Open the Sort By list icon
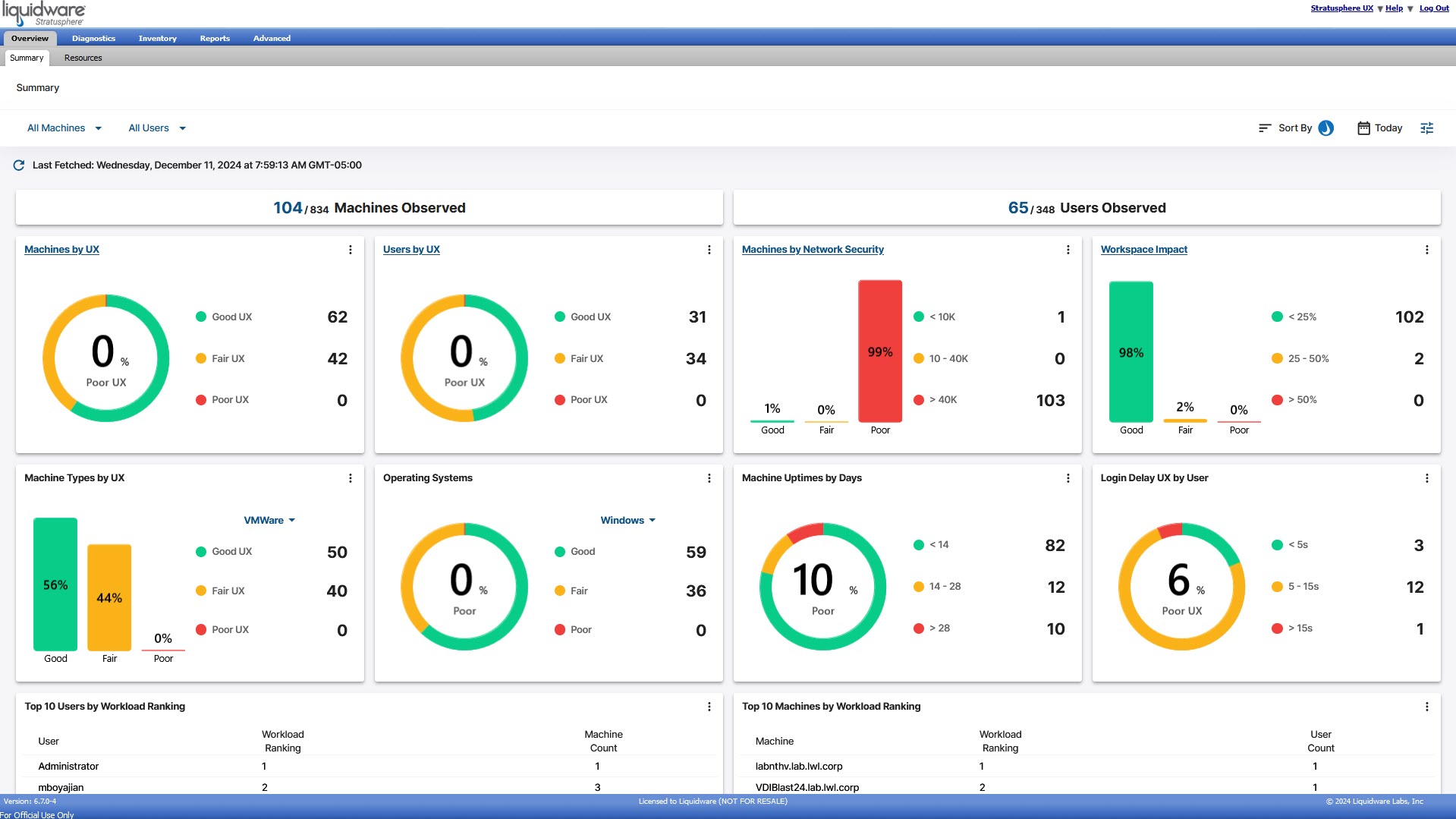Viewport: 1456px width, 819px height. click(1264, 128)
